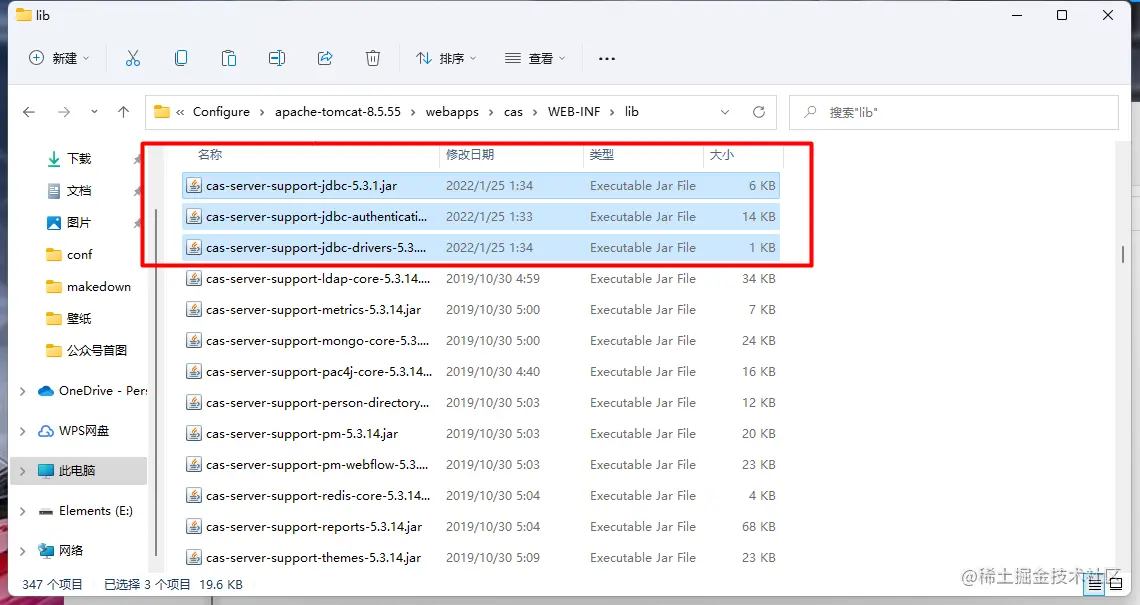1140x605 pixels.
Task: Click Configure in the address path
Action: point(221,112)
